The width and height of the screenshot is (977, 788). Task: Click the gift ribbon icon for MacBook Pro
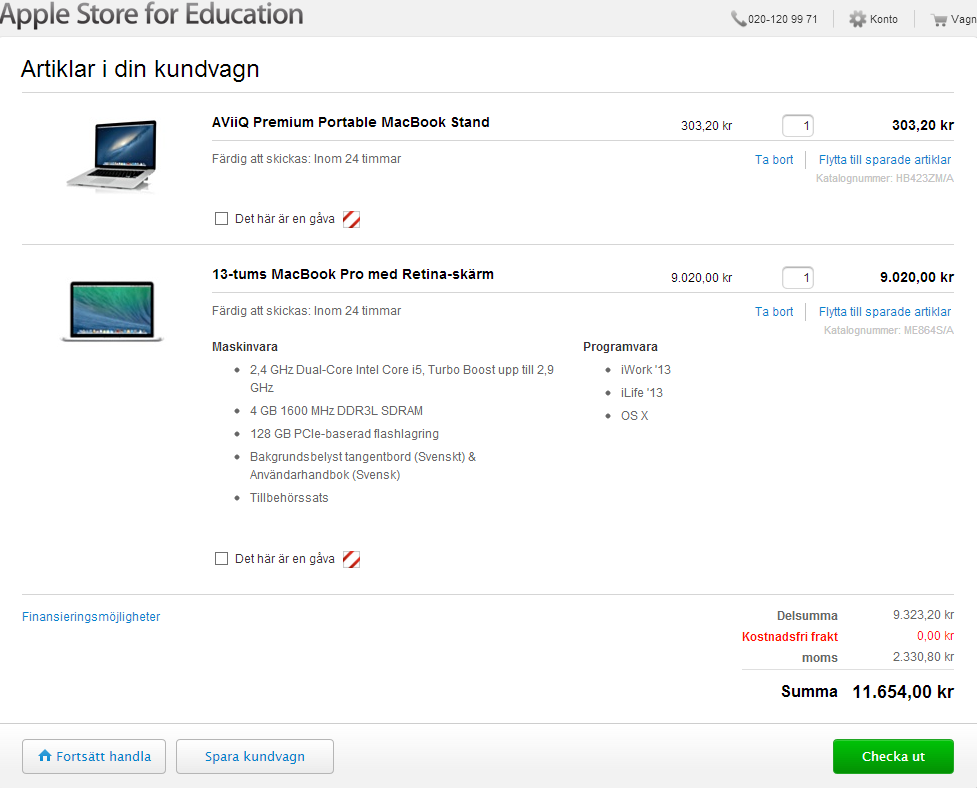pyautogui.click(x=351, y=559)
